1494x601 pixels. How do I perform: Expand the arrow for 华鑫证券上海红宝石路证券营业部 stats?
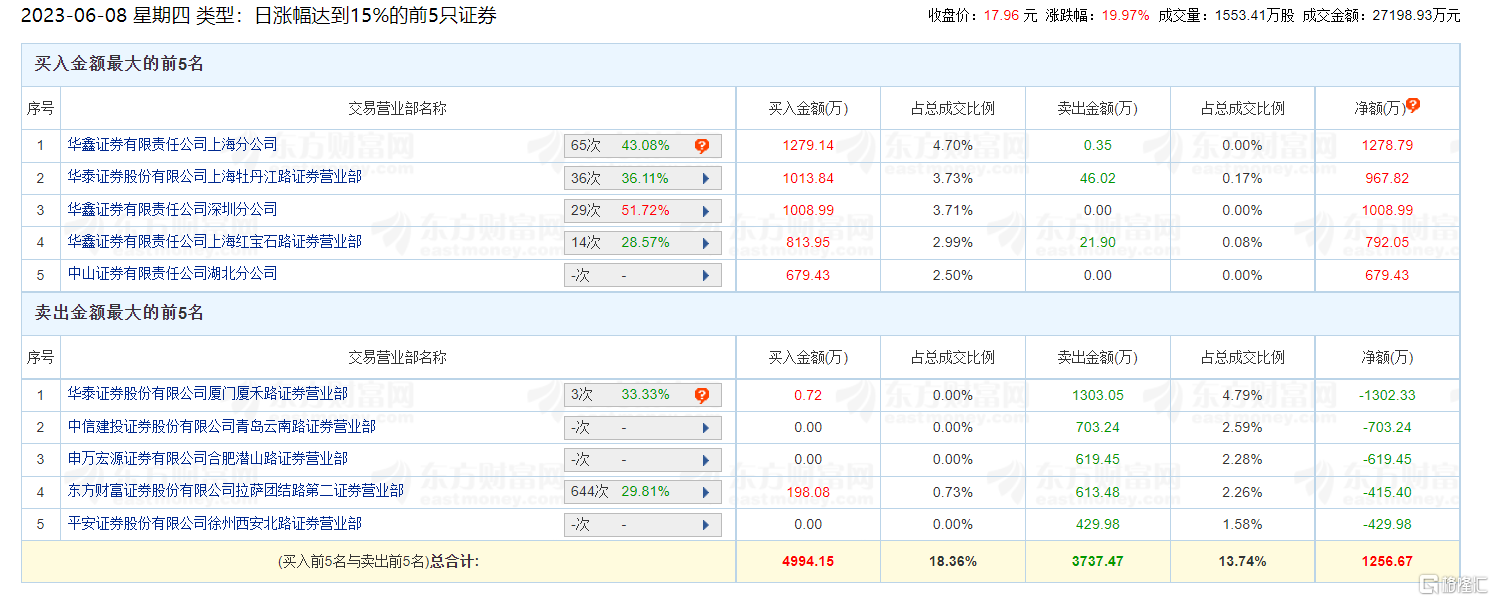pyautogui.click(x=706, y=243)
